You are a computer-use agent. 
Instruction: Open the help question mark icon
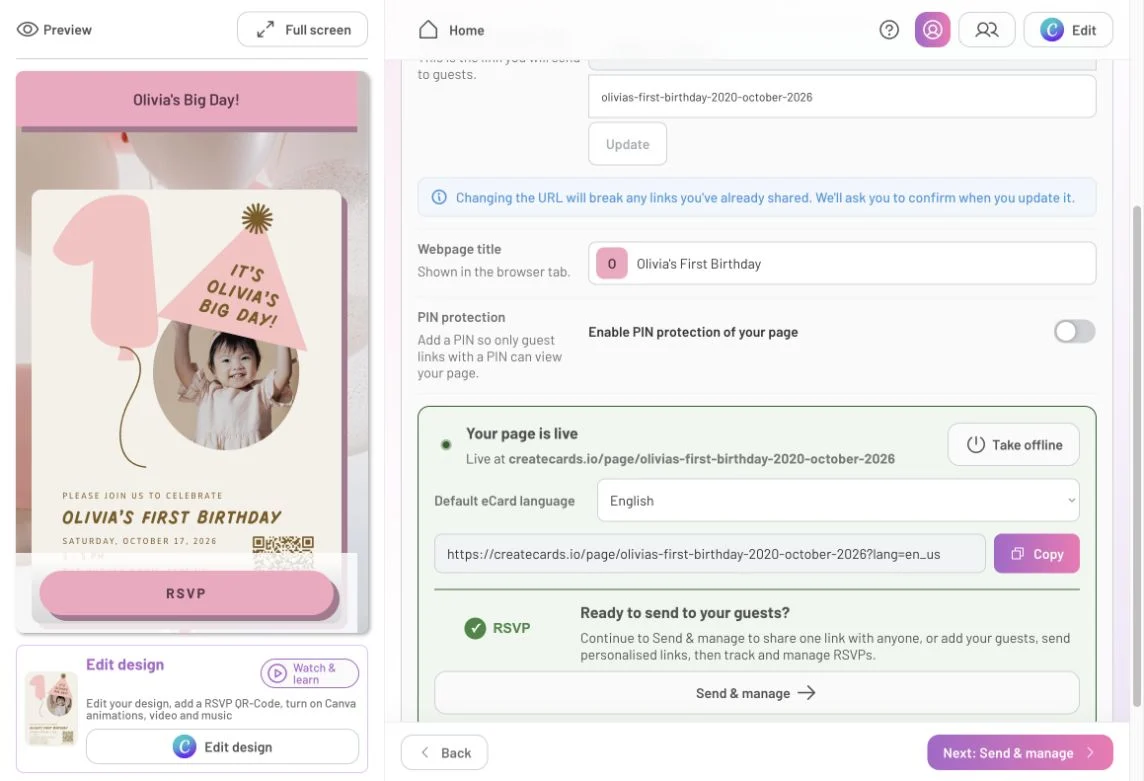coord(889,30)
